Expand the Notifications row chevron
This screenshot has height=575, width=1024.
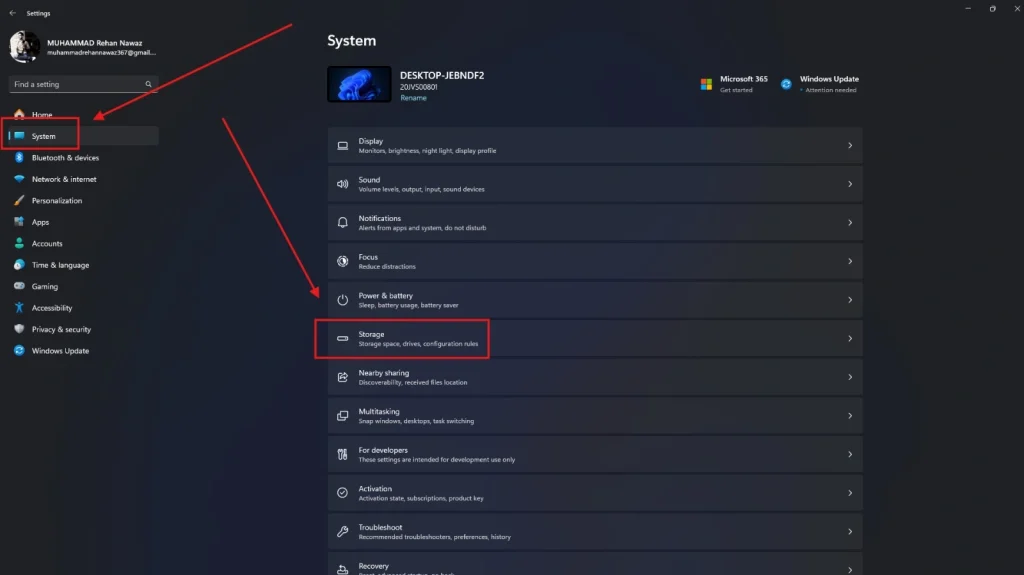[x=850, y=223]
